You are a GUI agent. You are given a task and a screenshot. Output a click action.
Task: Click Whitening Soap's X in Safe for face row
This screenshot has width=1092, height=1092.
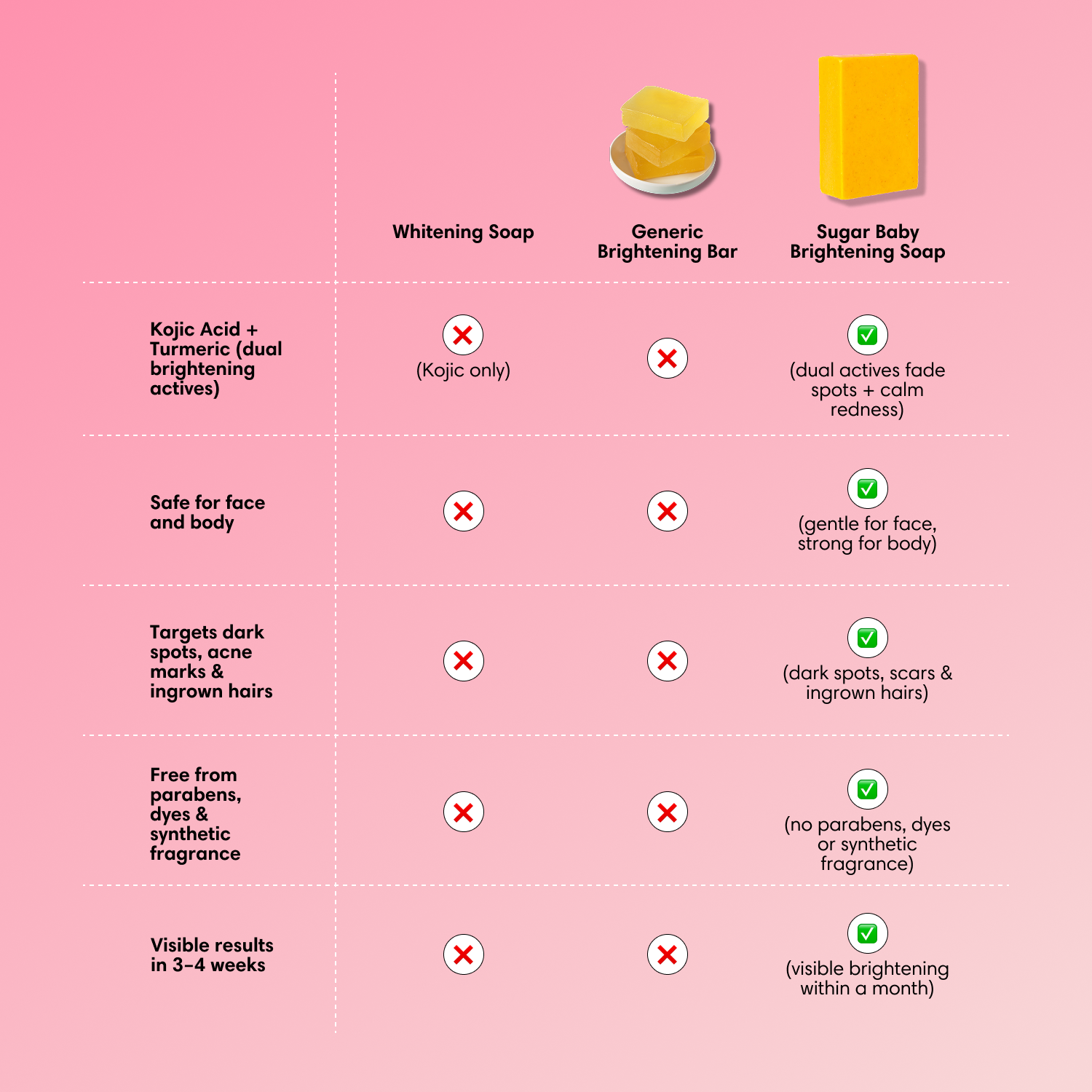pyautogui.click(x=463, y=511)
